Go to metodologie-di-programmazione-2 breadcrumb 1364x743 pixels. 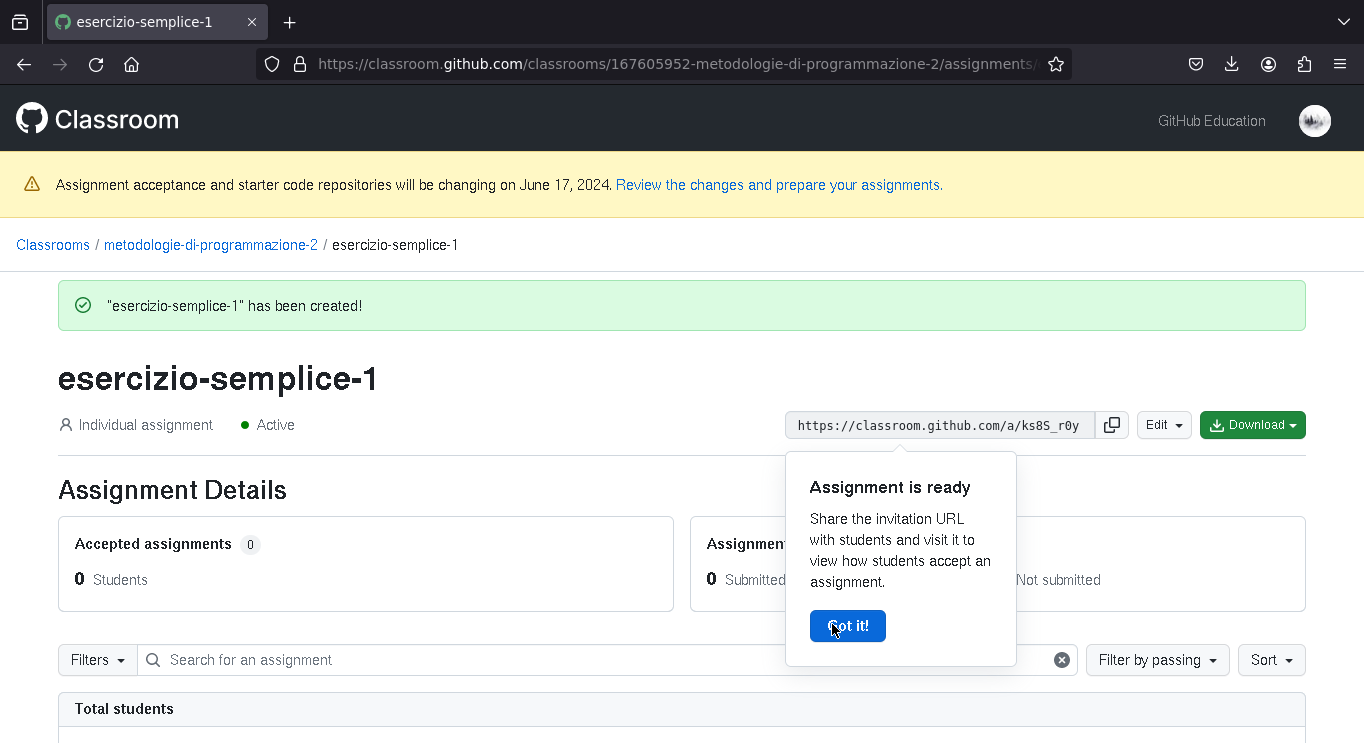(x=211, y=245)
